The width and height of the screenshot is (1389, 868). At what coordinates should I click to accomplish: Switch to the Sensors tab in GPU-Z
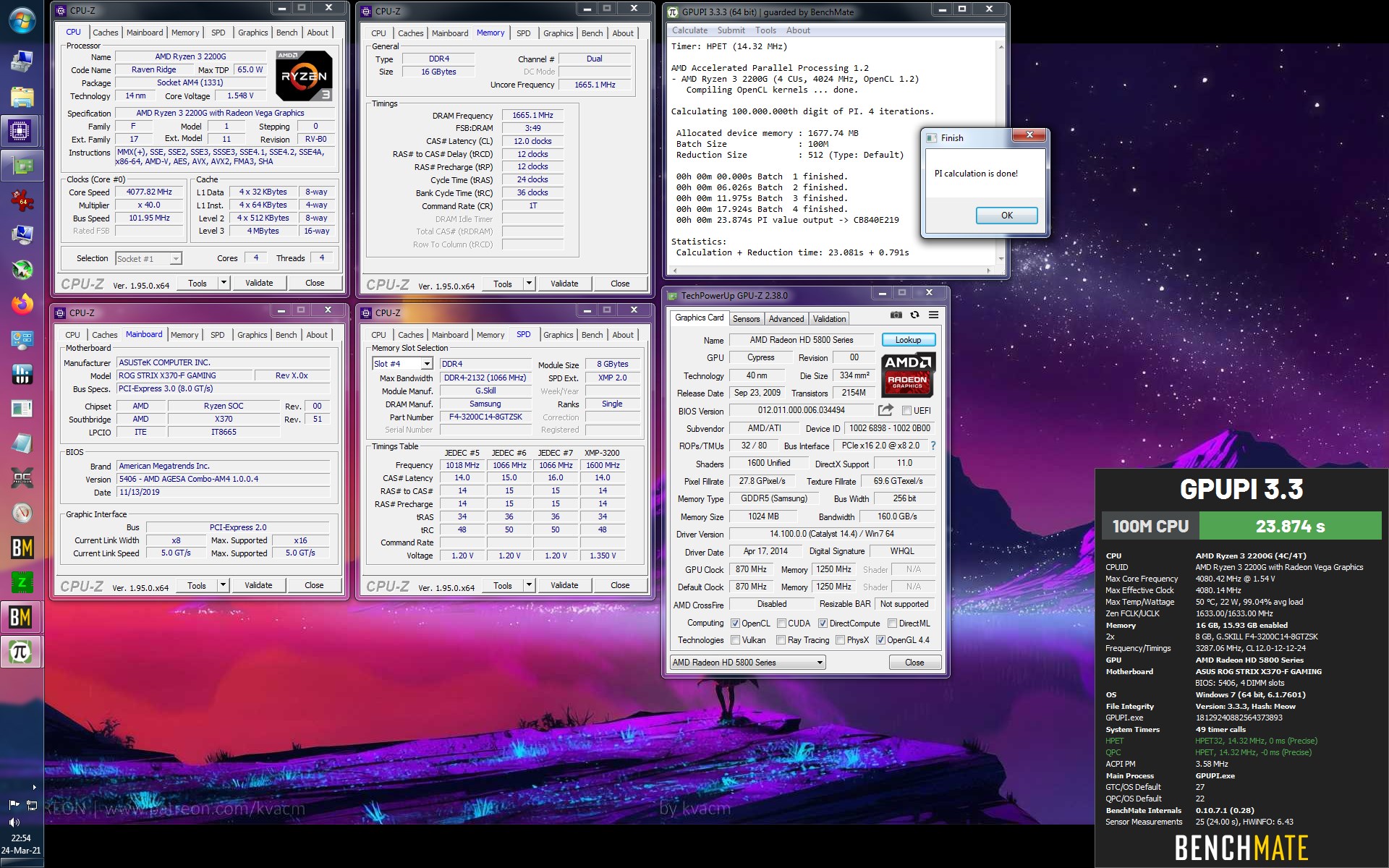(x=746, y=319)
